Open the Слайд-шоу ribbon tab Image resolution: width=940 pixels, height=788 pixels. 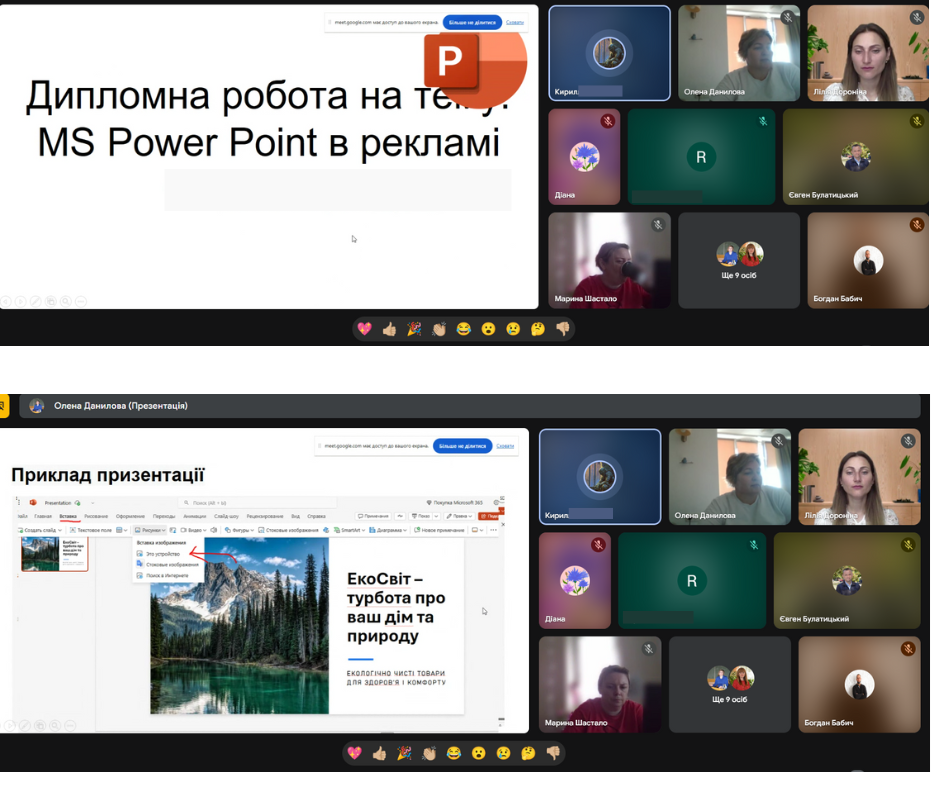[226, 516]
